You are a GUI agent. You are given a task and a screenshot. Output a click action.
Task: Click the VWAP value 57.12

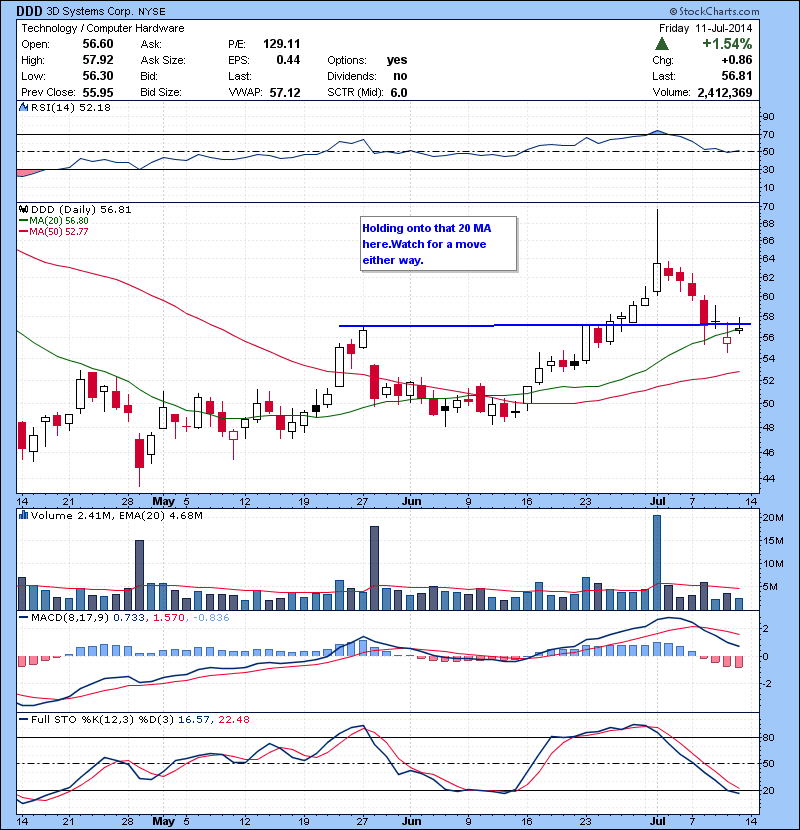pyautogui.click(x=285, y=93)
